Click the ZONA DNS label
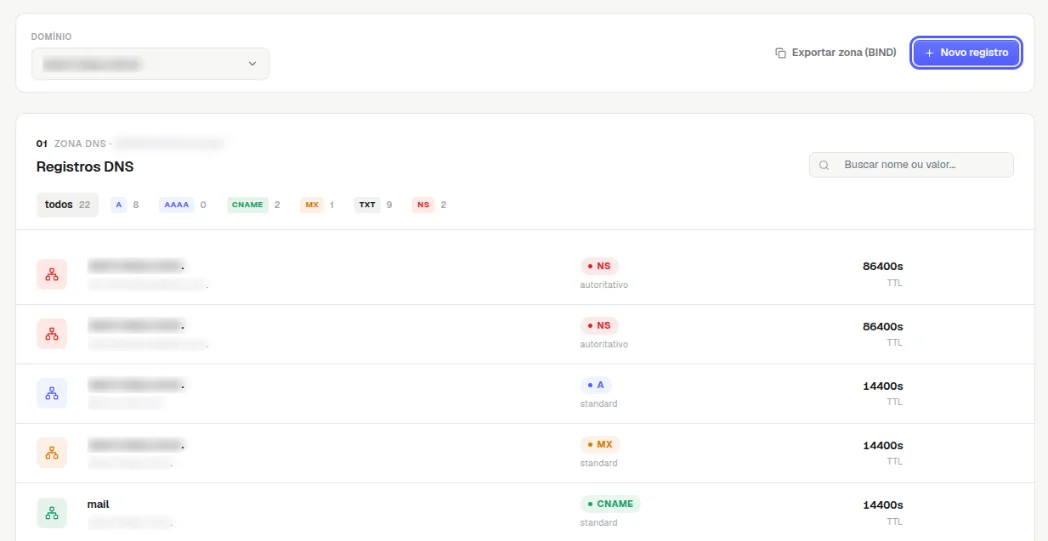The height and width of the screenshot is (541, 1048). coord(80,143)
